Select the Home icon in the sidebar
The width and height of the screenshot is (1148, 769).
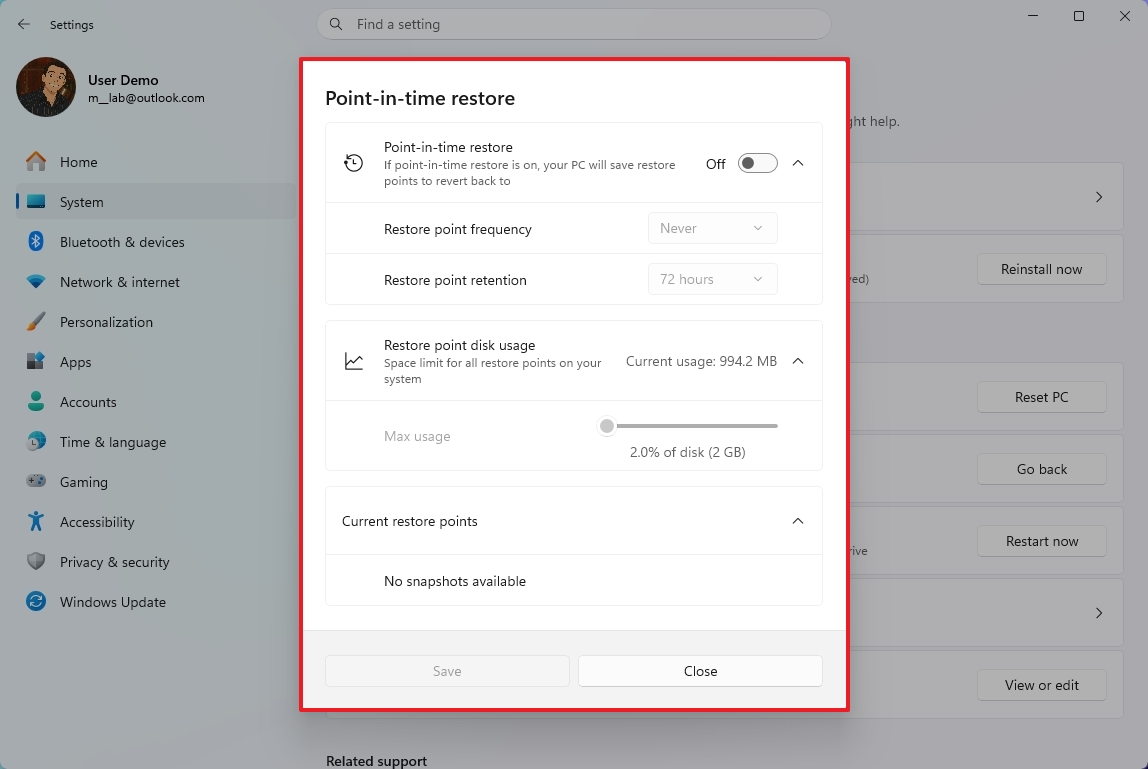[x=35, y=161]
